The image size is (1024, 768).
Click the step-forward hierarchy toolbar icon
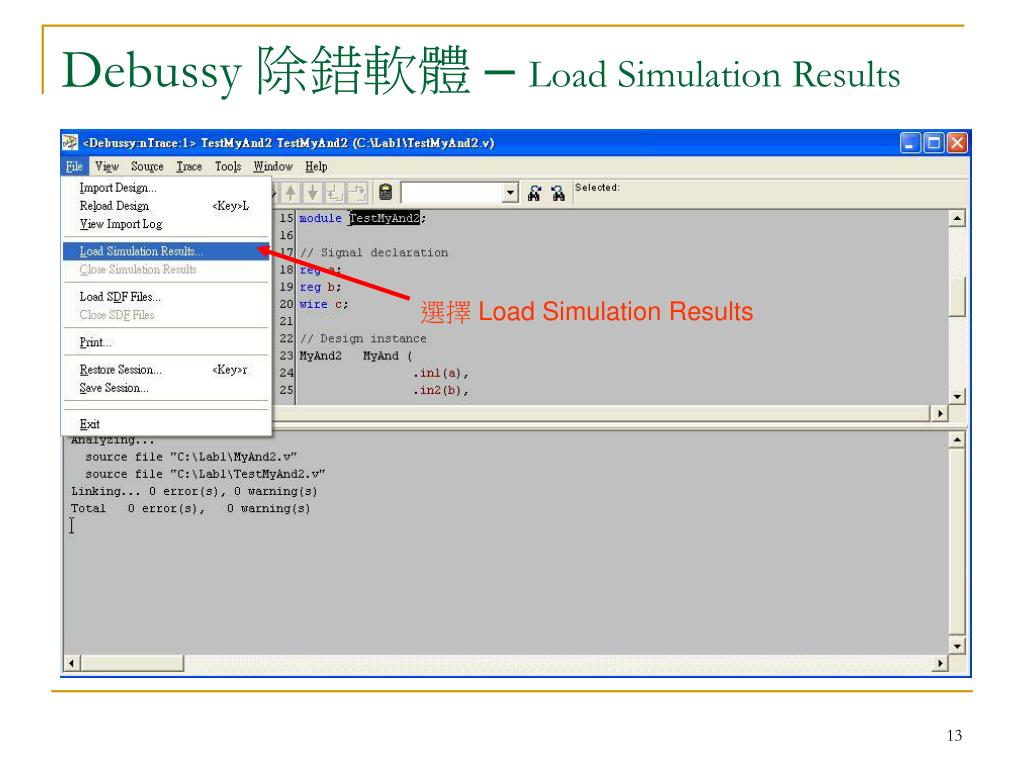(357, 192)
